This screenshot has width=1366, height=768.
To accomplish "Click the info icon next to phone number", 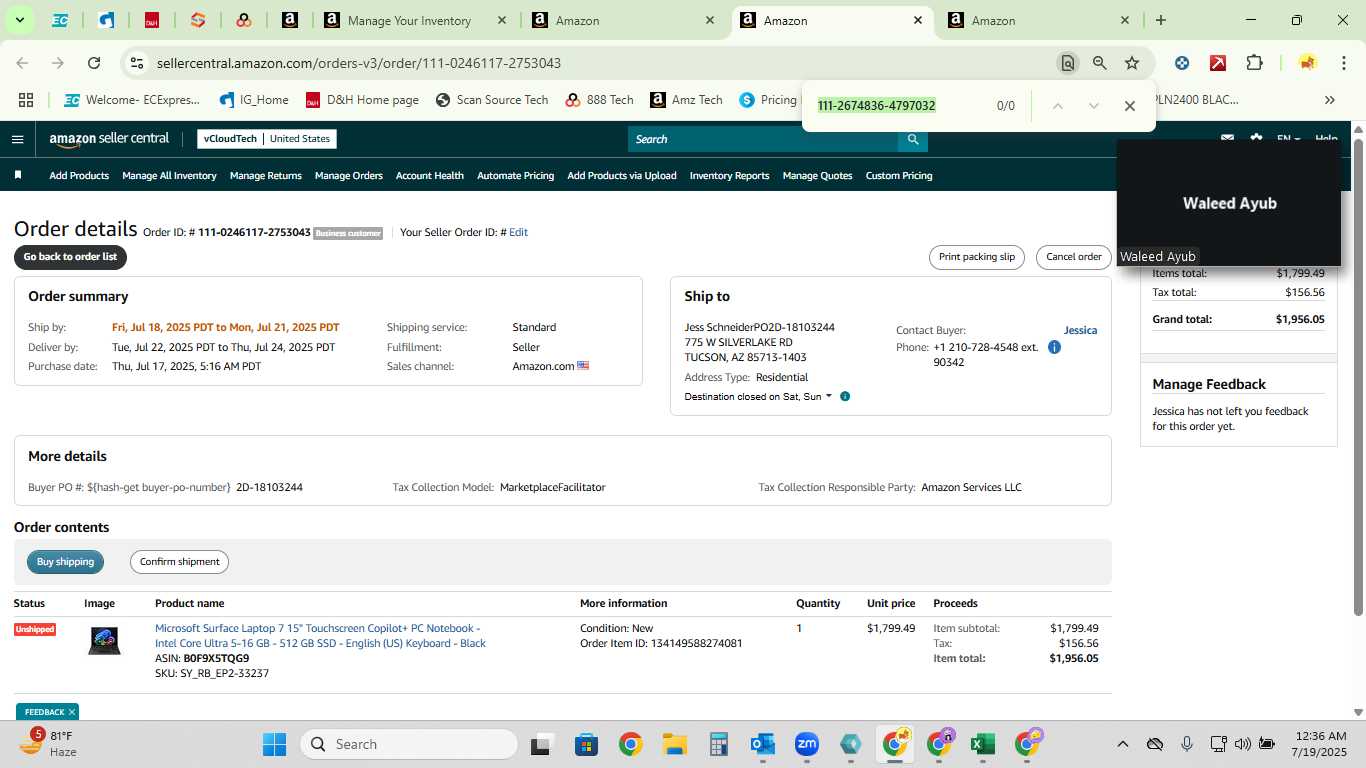I will tap(1054, 347).
